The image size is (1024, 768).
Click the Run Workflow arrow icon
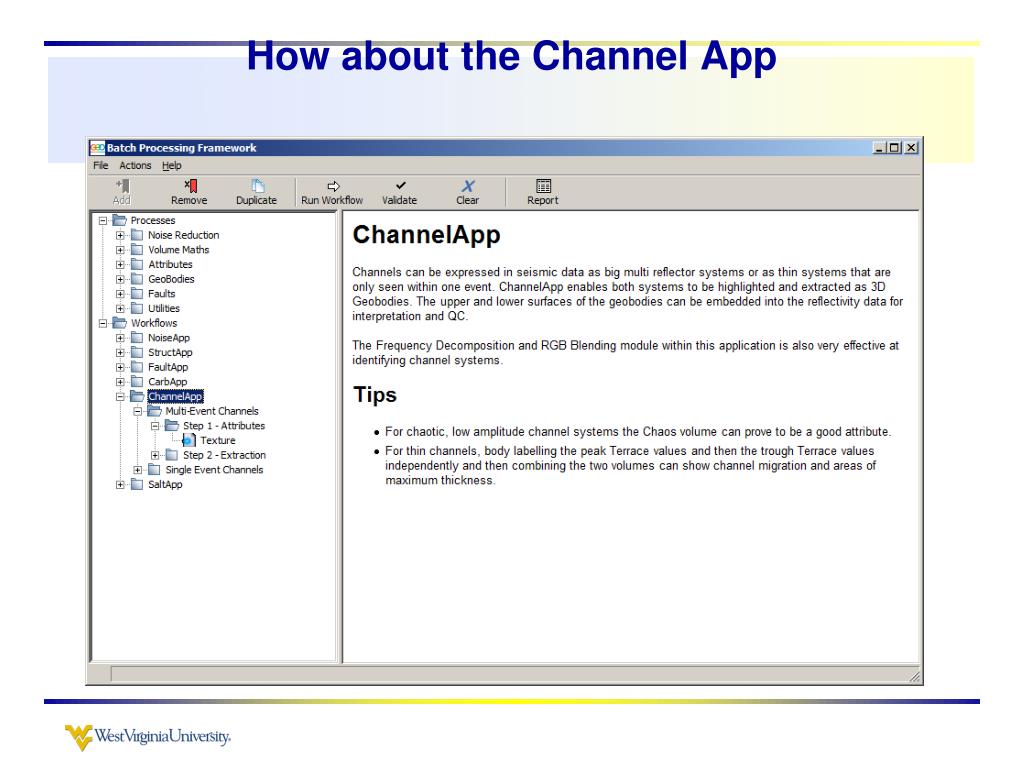(x=333, y=186)
